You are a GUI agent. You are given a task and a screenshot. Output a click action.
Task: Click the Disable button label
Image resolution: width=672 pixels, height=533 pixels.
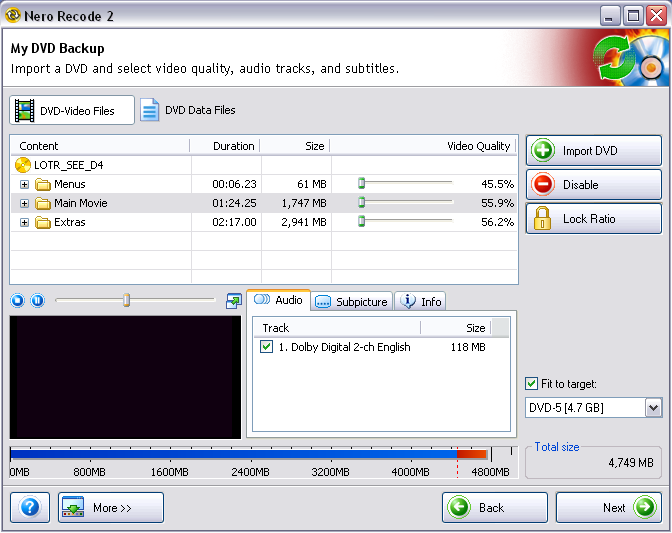(580, 185)
